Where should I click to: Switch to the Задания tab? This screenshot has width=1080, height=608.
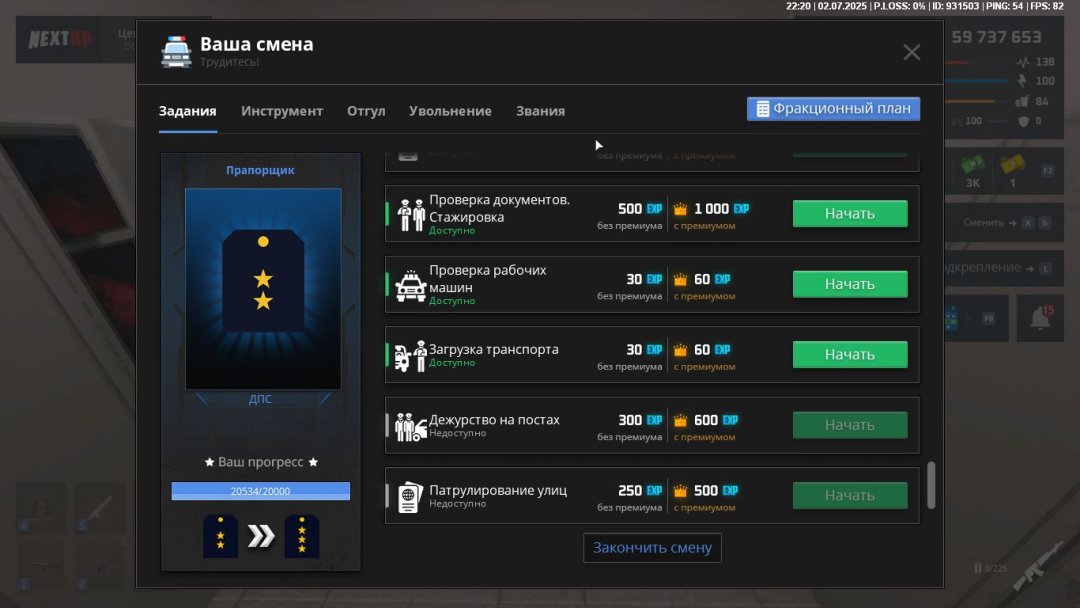click(187, 111)
